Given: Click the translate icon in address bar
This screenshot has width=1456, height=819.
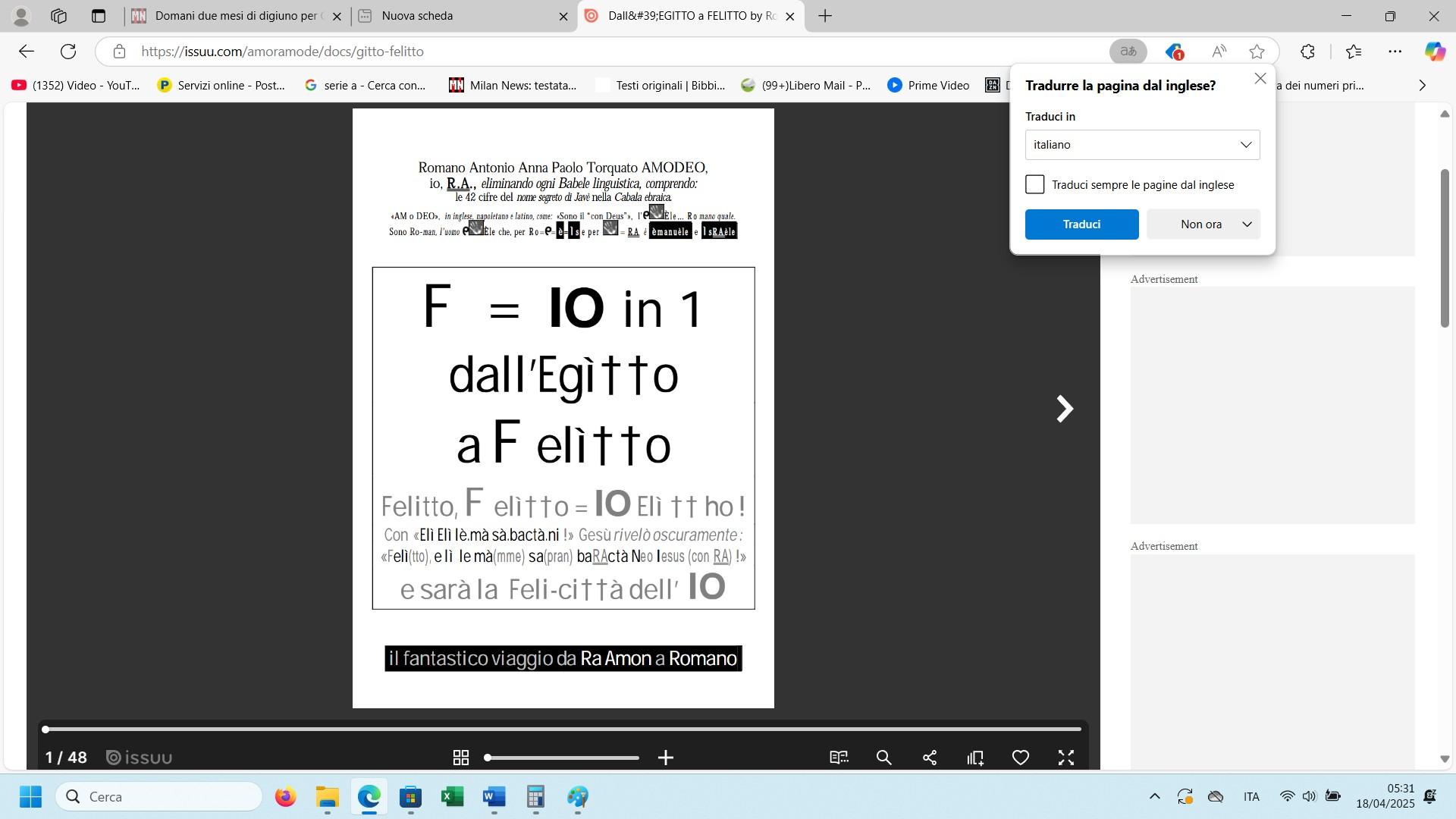Looking at the screenshot, I should pyautogui.click(x=1128, y=52).
